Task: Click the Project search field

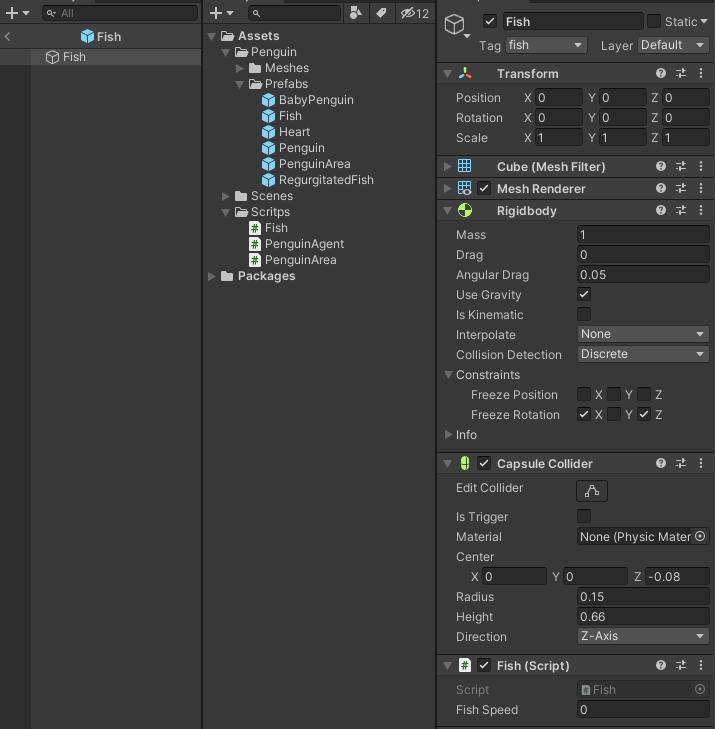Action: pos(295,13)
